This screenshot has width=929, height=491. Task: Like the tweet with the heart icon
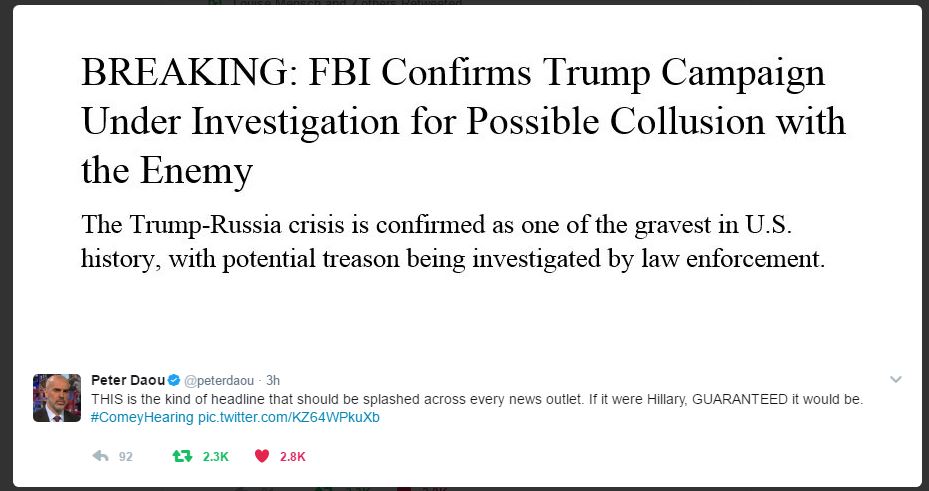[x=262, y=456]
